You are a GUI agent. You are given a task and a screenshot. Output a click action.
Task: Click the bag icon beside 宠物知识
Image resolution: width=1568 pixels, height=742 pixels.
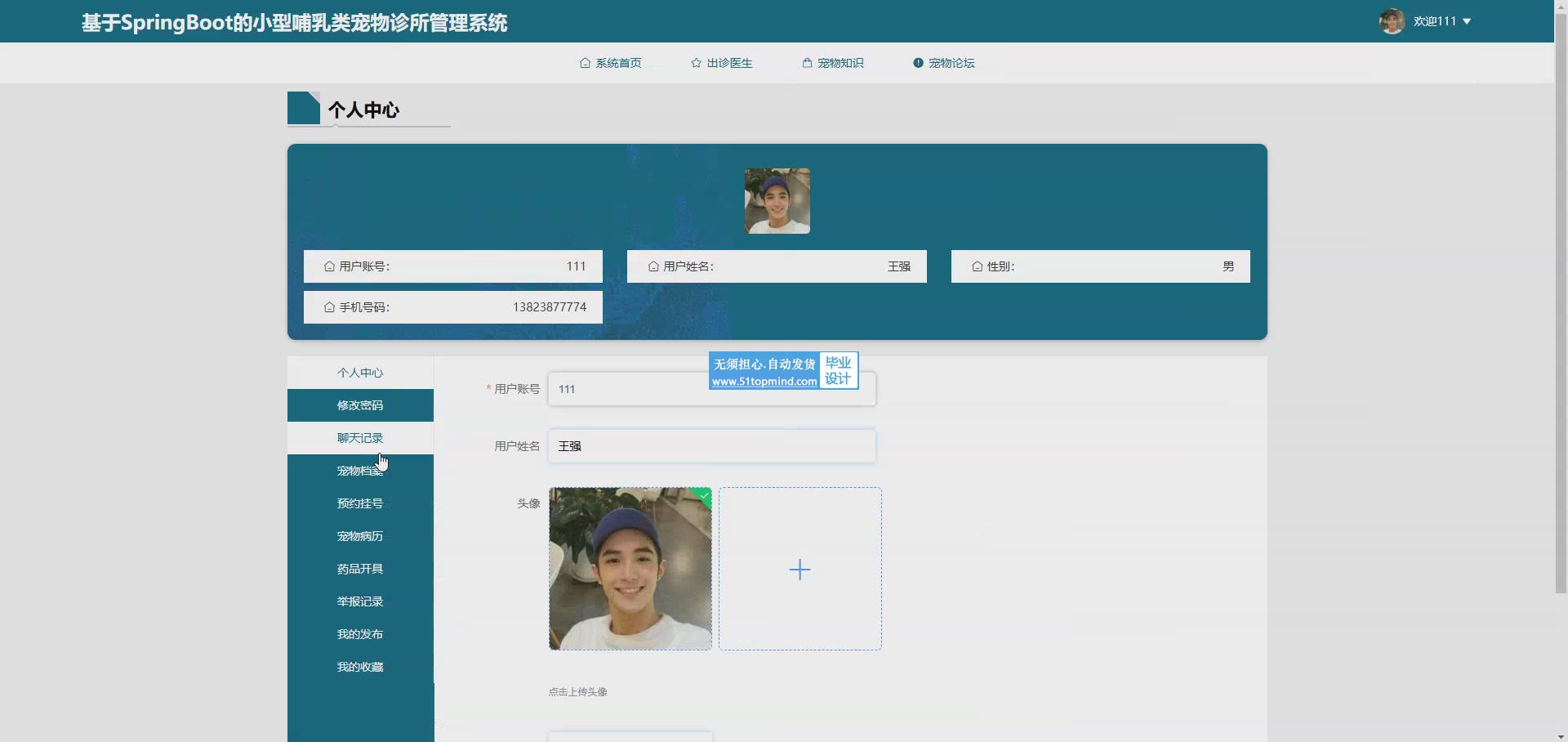(x=807, y=63)
